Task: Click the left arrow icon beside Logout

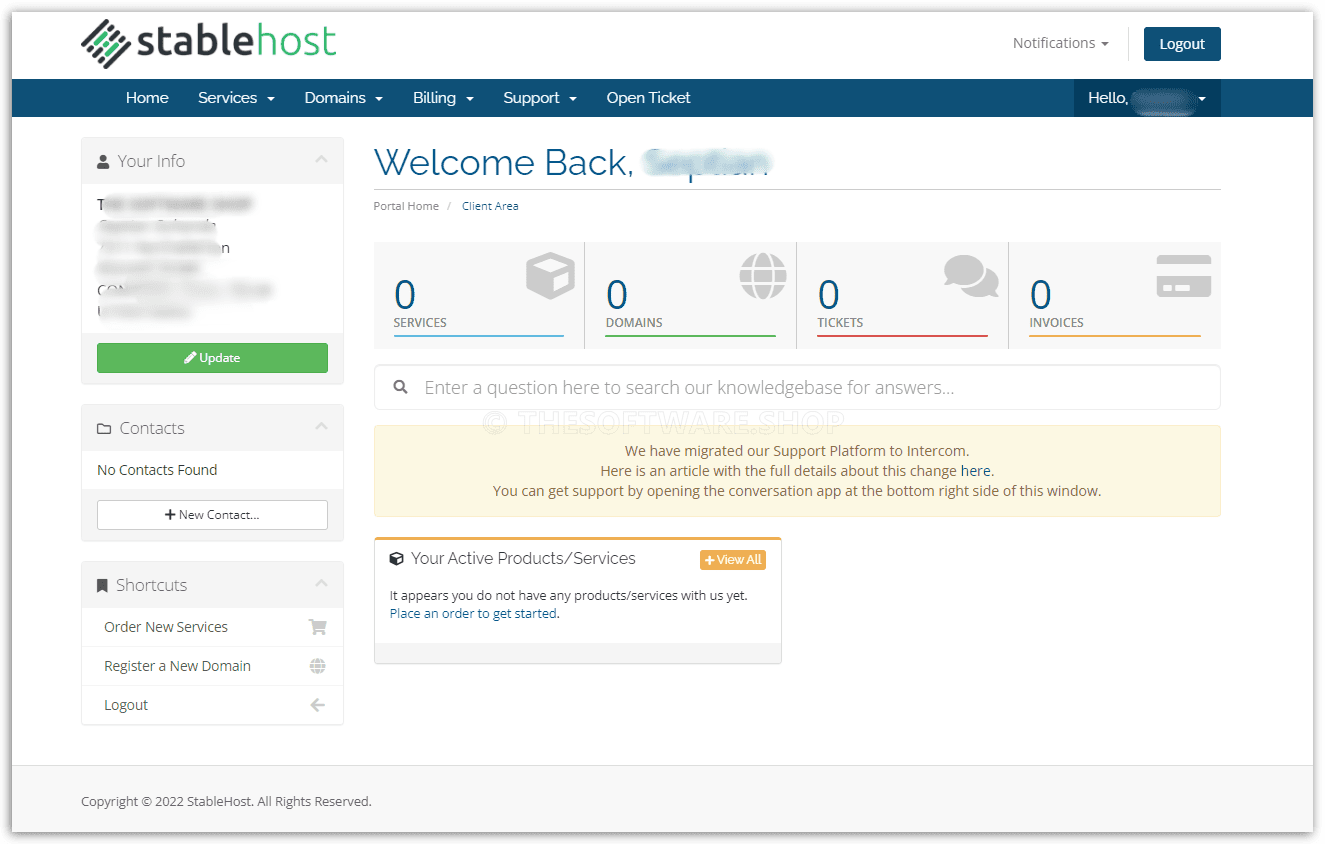Action: coord(318,705)
